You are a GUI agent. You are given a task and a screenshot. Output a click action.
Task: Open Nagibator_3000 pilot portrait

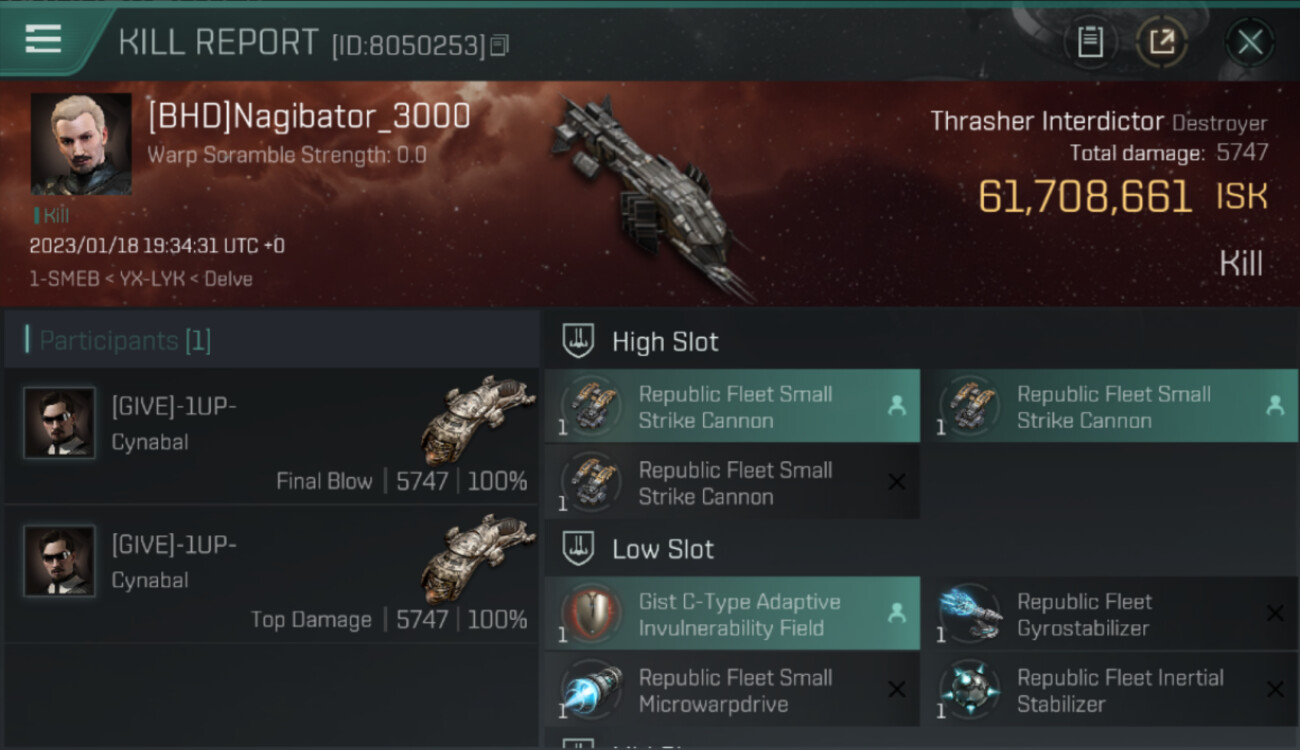(81, 144)
